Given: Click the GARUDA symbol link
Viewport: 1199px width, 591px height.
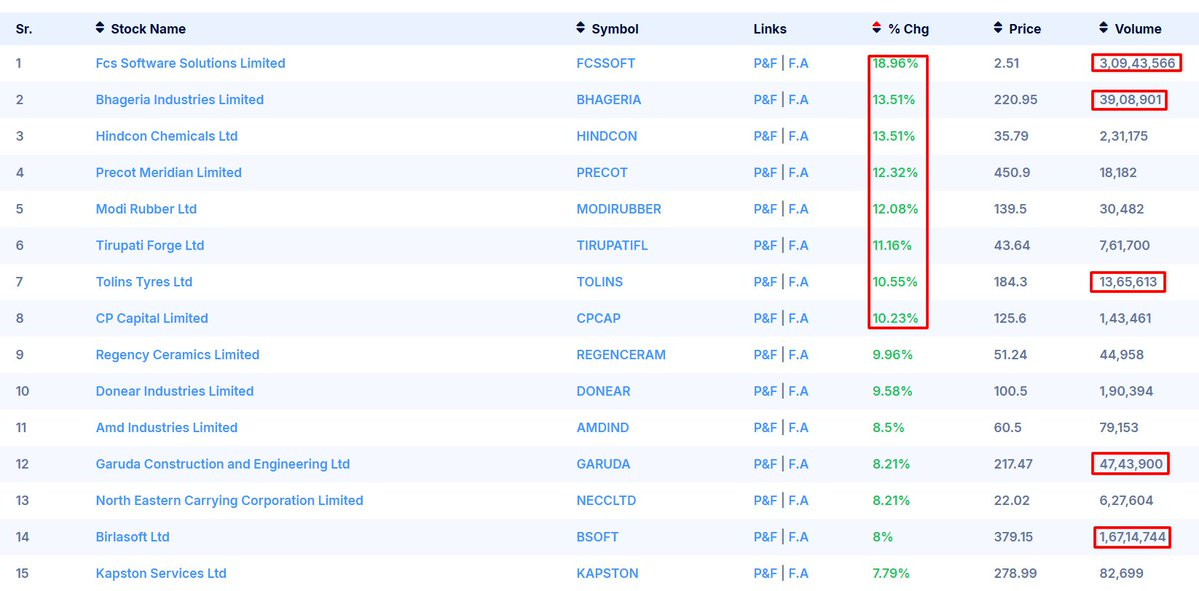Looking at the screenshot, I should click(x=603, y=464).
